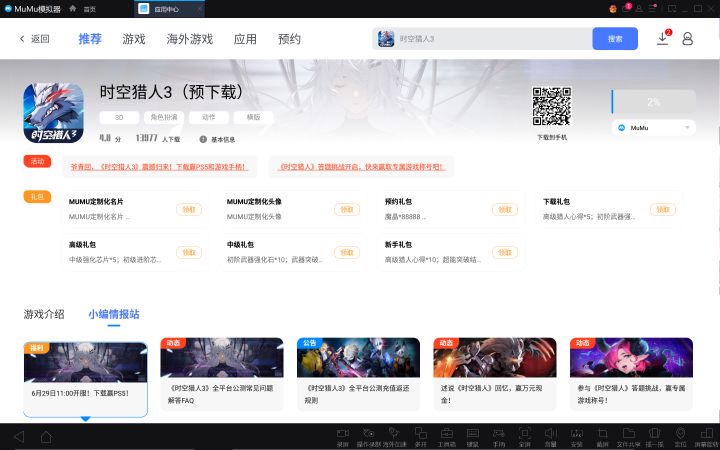Claim the MUMU定制化名片 gift
Screen dimensions: 720x450
pos(189,209)
